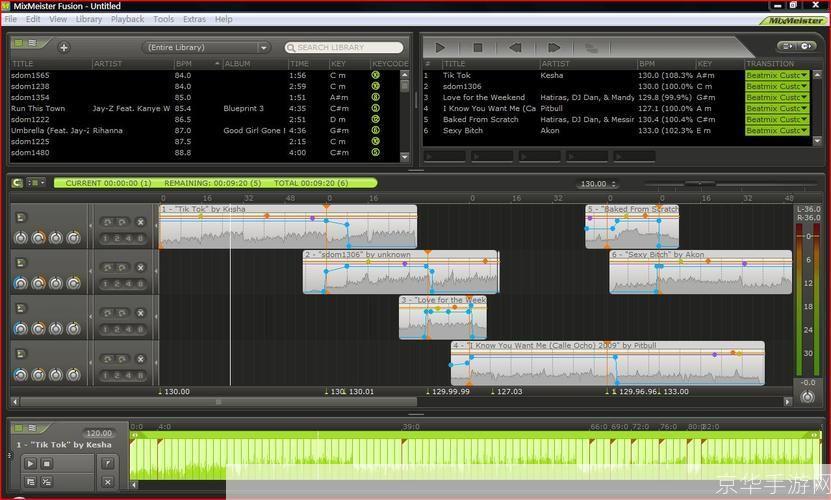Open the Tools menu
Viewport: 831px width, 500px height.
163,19
